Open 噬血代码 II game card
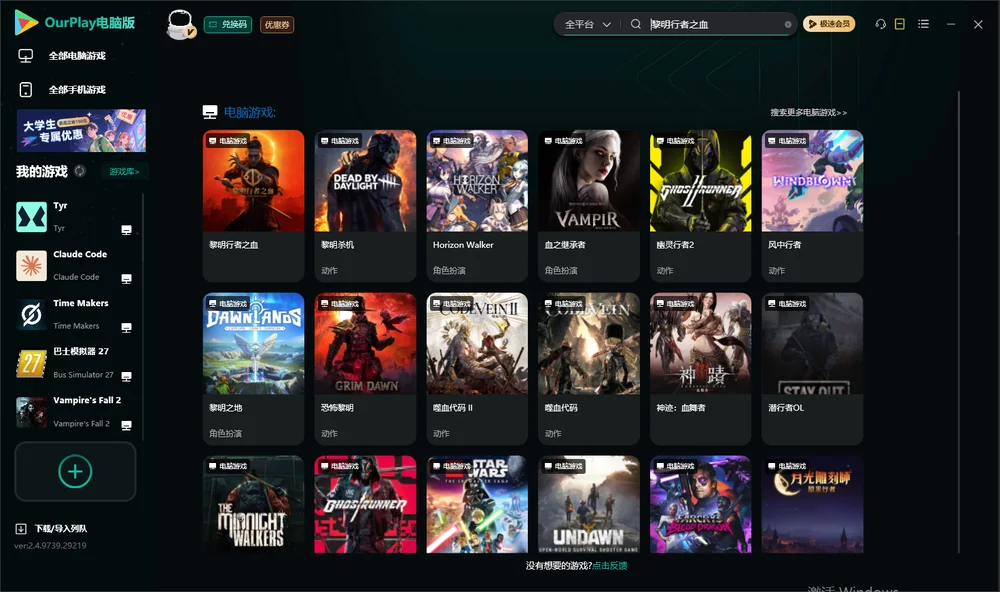This screenshot has height=592, width=1000. pos(477,369)
